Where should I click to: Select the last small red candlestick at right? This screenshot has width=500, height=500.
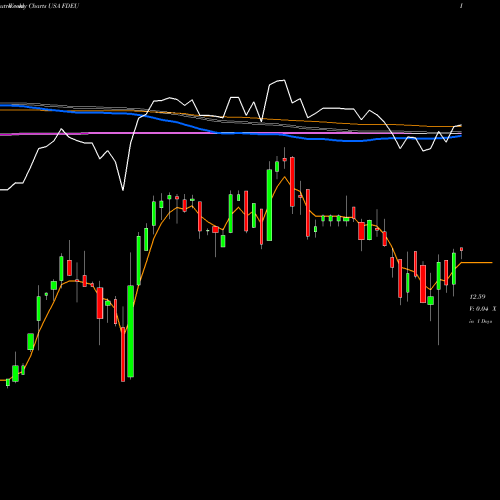click(x=461, y=249)
